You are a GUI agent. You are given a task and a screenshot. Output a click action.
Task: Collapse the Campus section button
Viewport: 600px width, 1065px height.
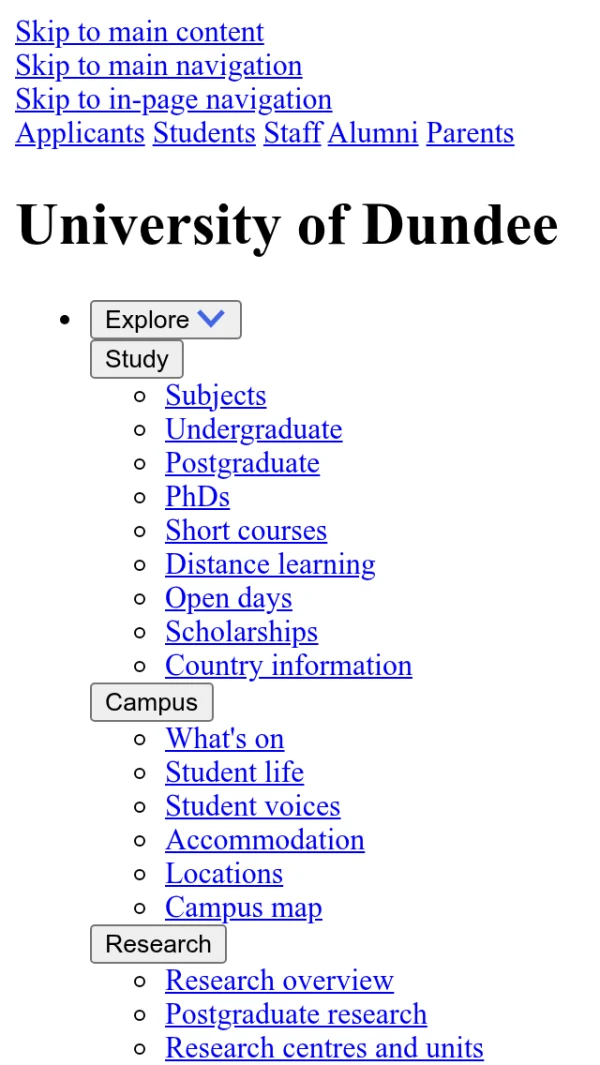tap(152, 702)
